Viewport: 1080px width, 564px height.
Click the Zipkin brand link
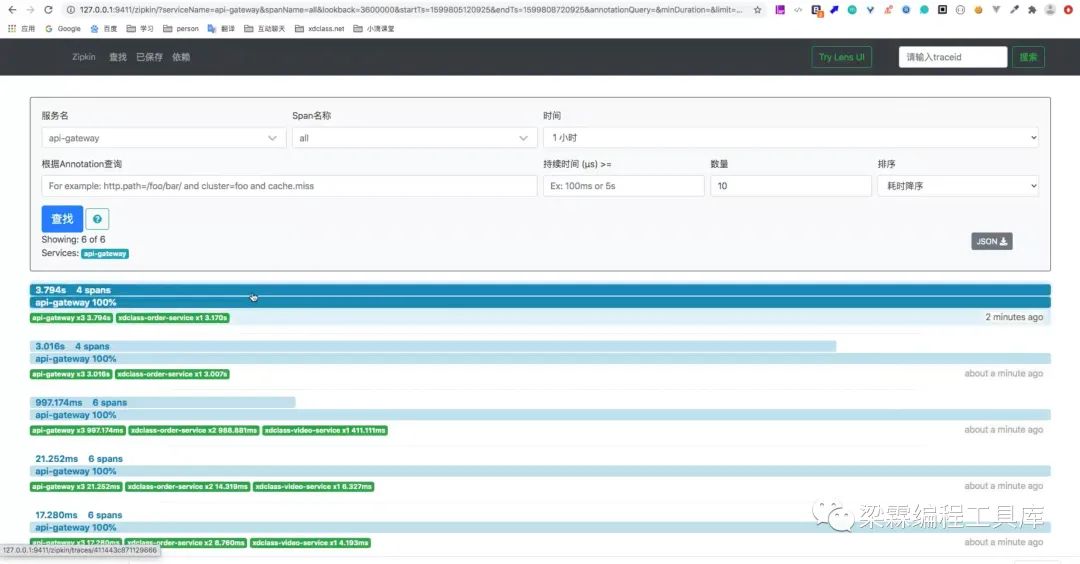click(83, 57)
